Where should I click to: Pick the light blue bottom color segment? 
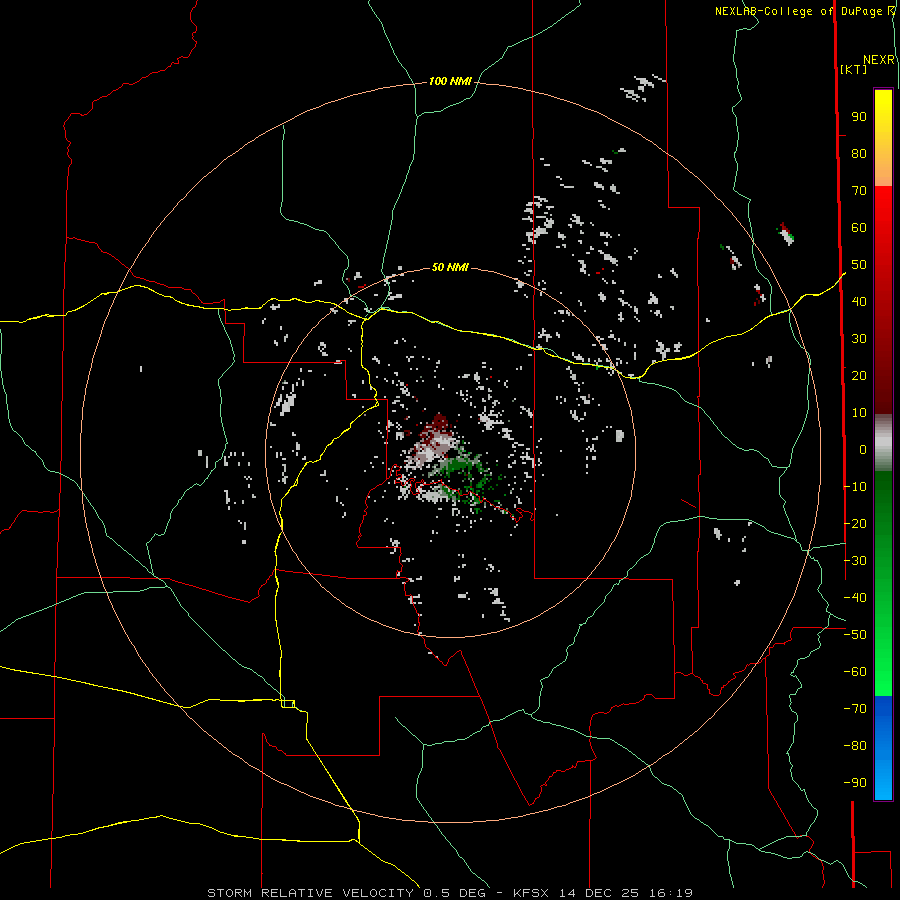pos(883,781)
